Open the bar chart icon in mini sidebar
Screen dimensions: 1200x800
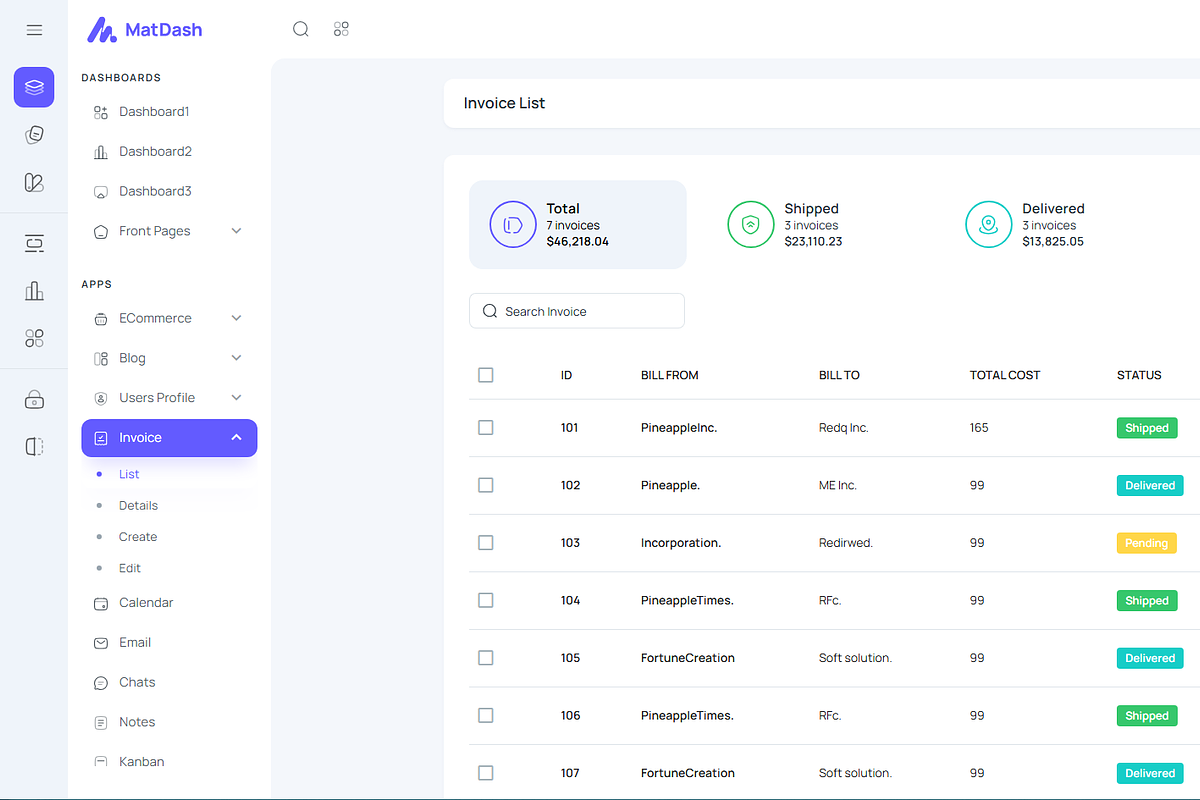click(x=34, y=291)
